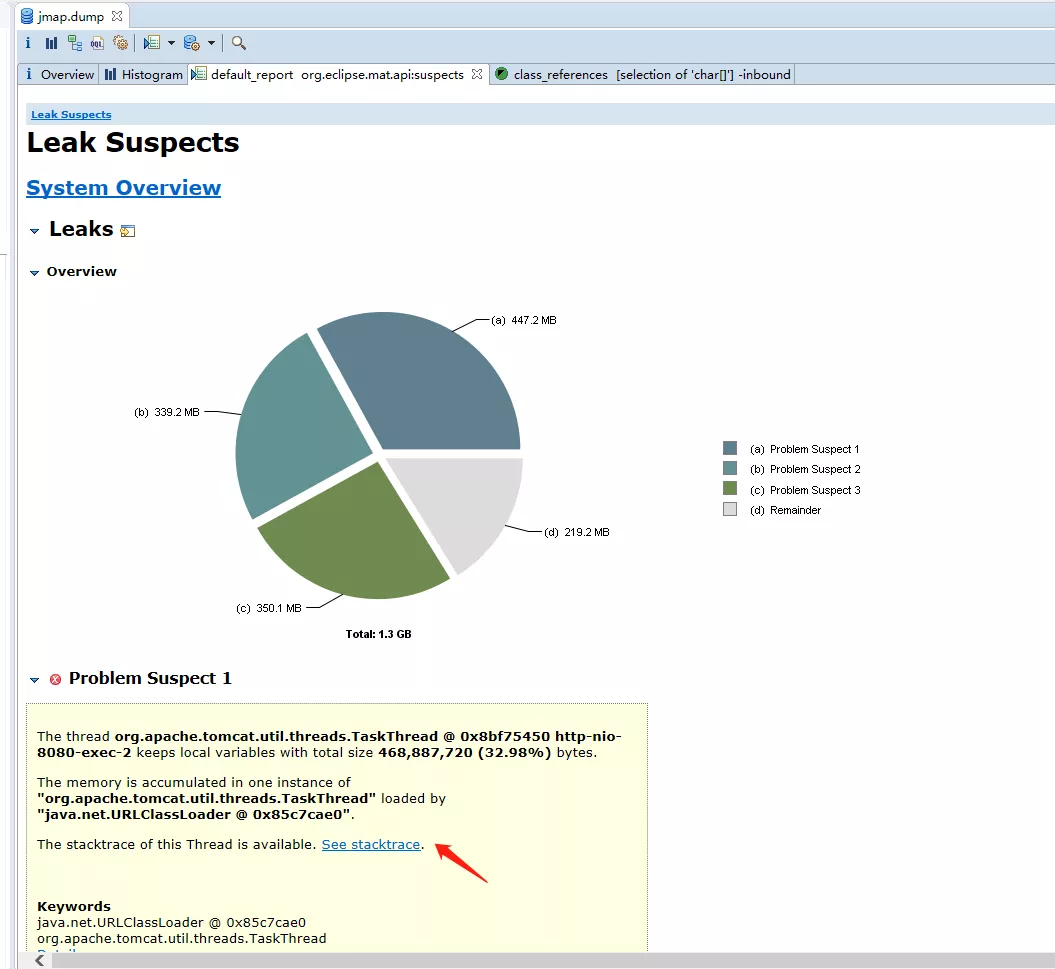The width and height of the screenshot is (1055, 969).
Task: Open the System Overview link
Action: click(124, 188)
